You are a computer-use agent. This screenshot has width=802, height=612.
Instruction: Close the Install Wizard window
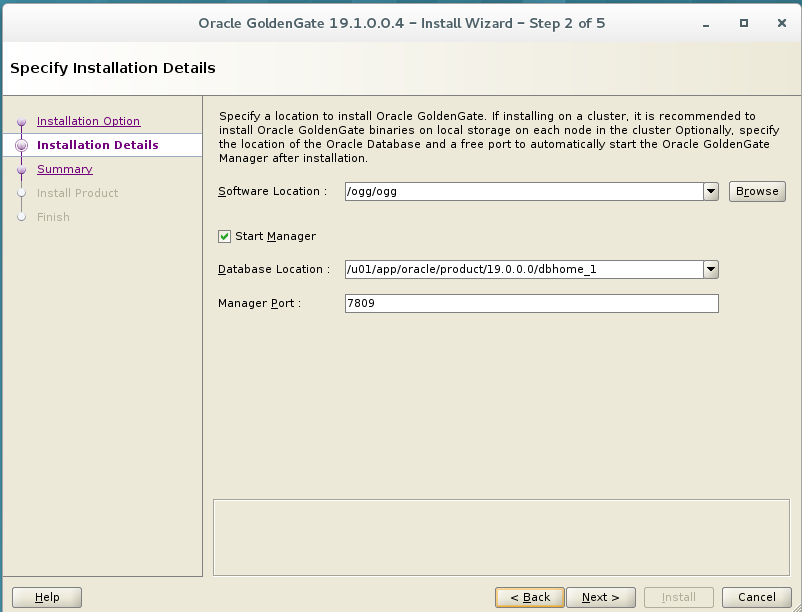click(782, 23)
